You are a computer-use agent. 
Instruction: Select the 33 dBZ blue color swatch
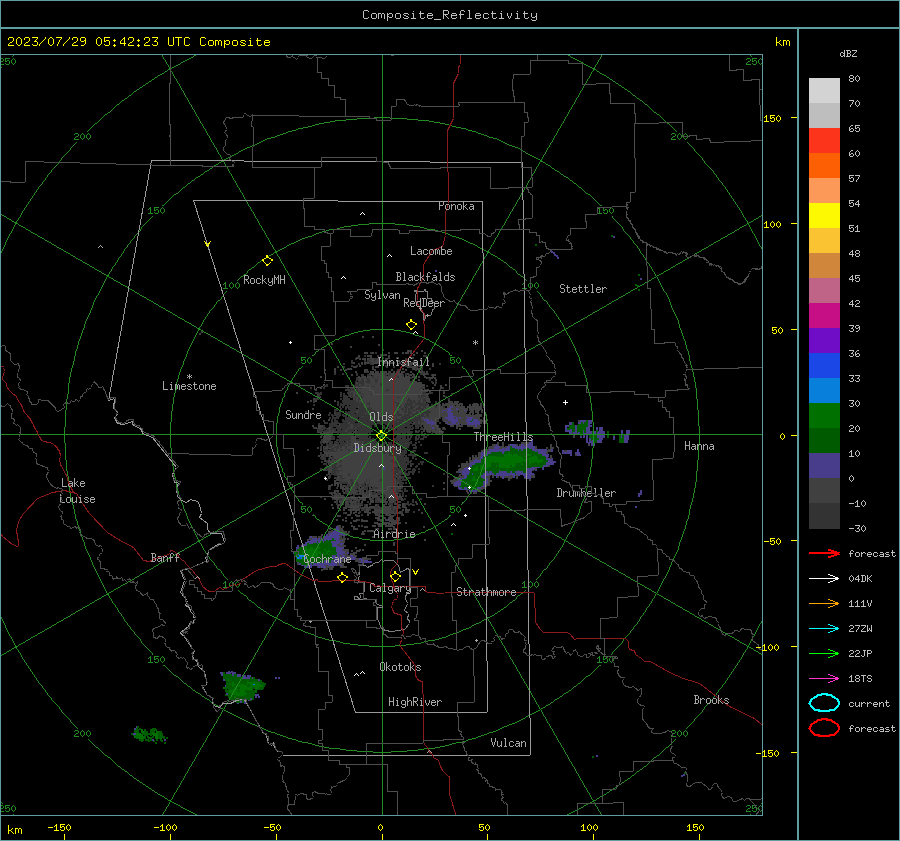[824, 391]
